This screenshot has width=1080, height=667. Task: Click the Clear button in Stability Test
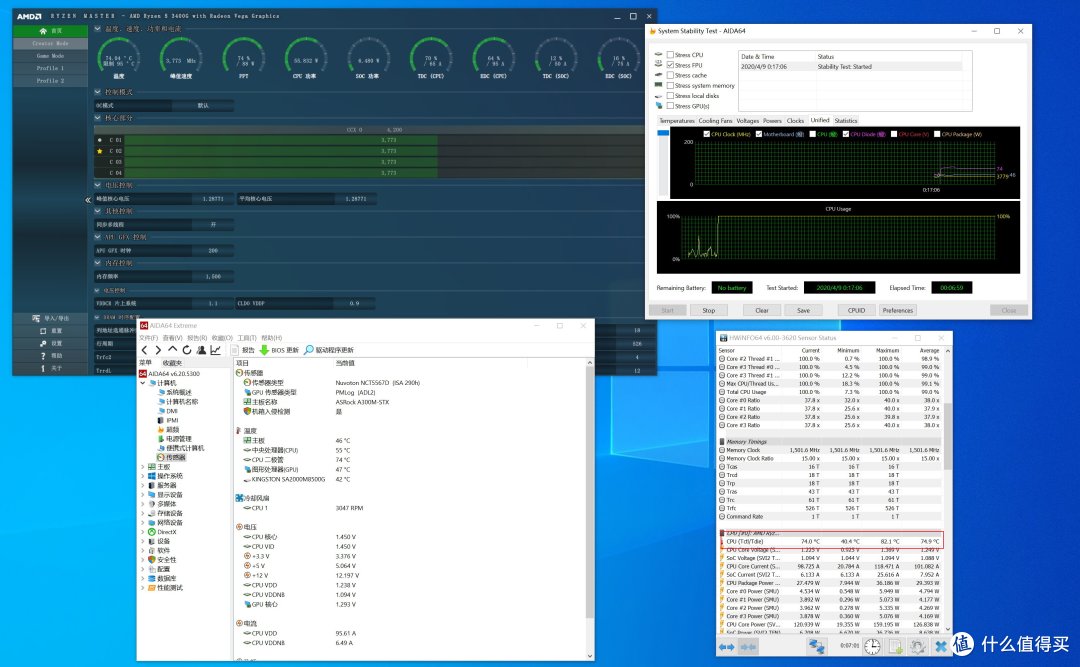[x=762, y=310]
